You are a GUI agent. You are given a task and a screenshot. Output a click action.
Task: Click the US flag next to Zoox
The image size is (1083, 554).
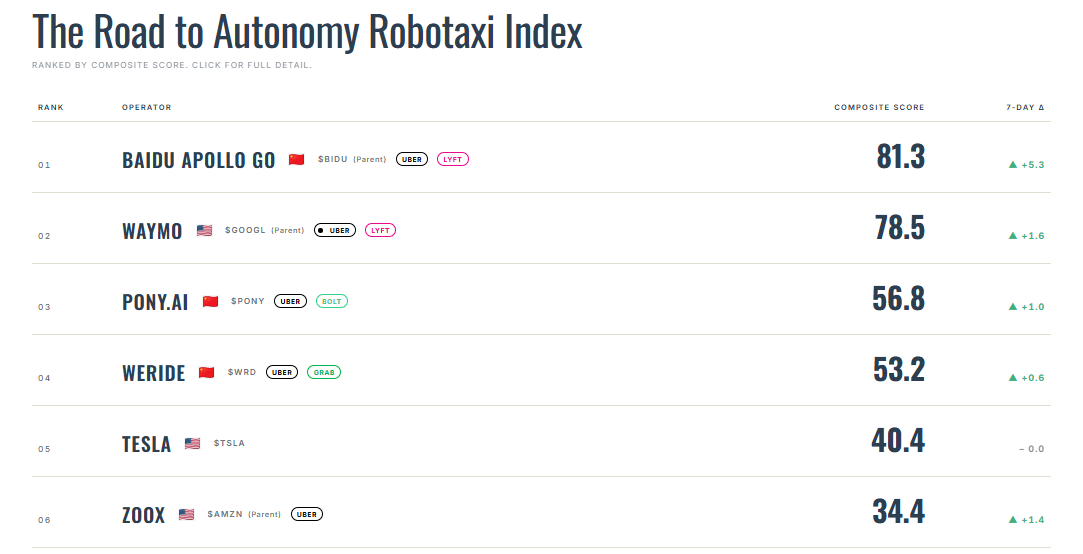(x=186, y=515)
